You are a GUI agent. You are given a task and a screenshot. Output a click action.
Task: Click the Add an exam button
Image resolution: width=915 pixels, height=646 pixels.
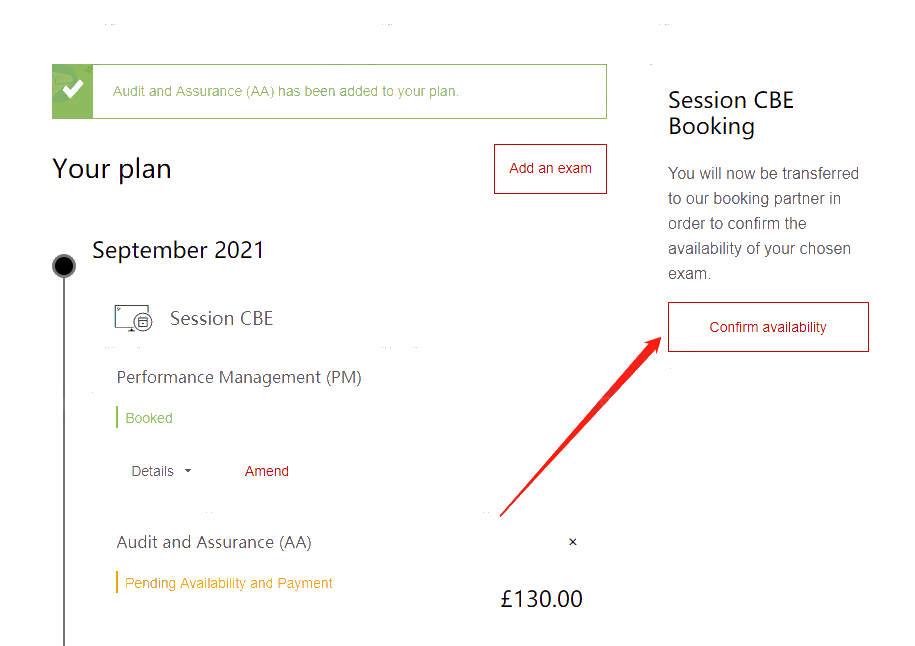coord(550,169)
